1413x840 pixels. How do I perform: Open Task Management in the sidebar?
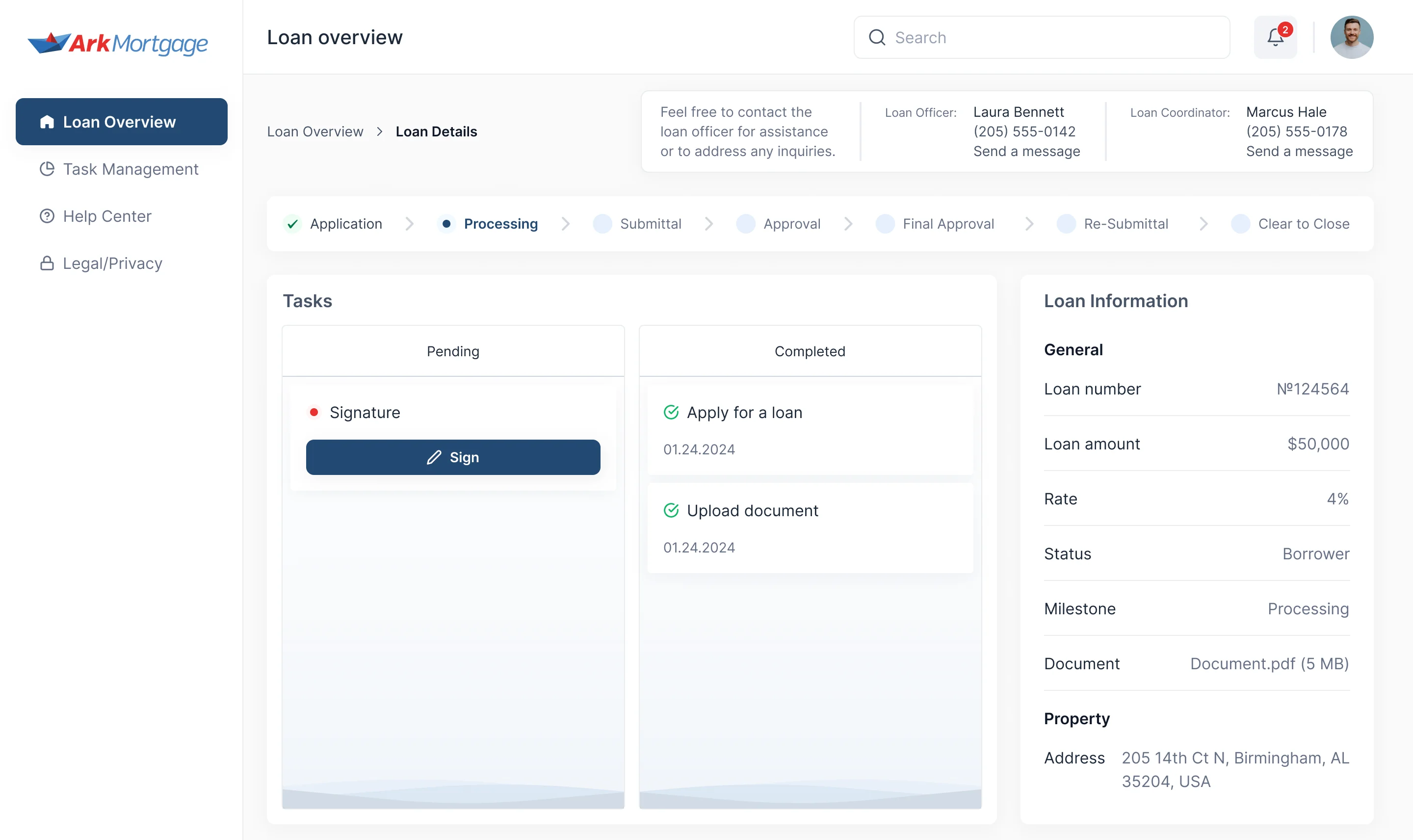pos(121,169)
